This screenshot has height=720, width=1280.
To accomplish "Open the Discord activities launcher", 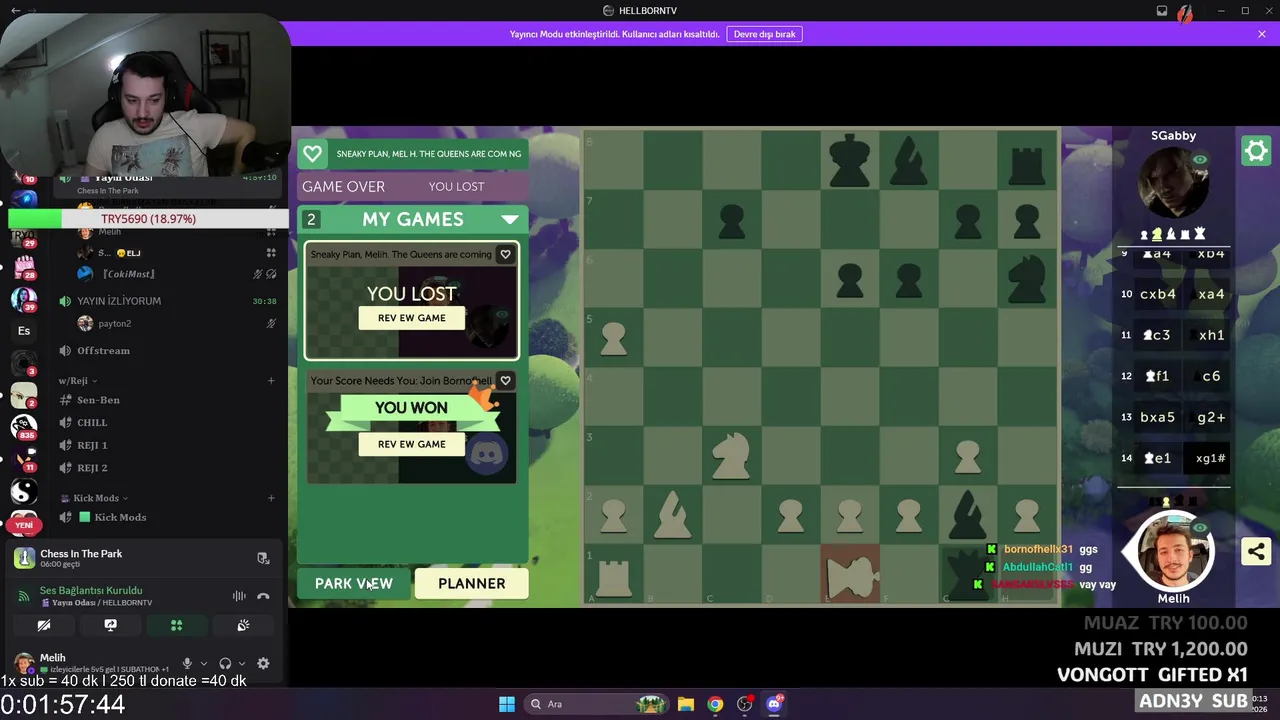I will point(176,625).
